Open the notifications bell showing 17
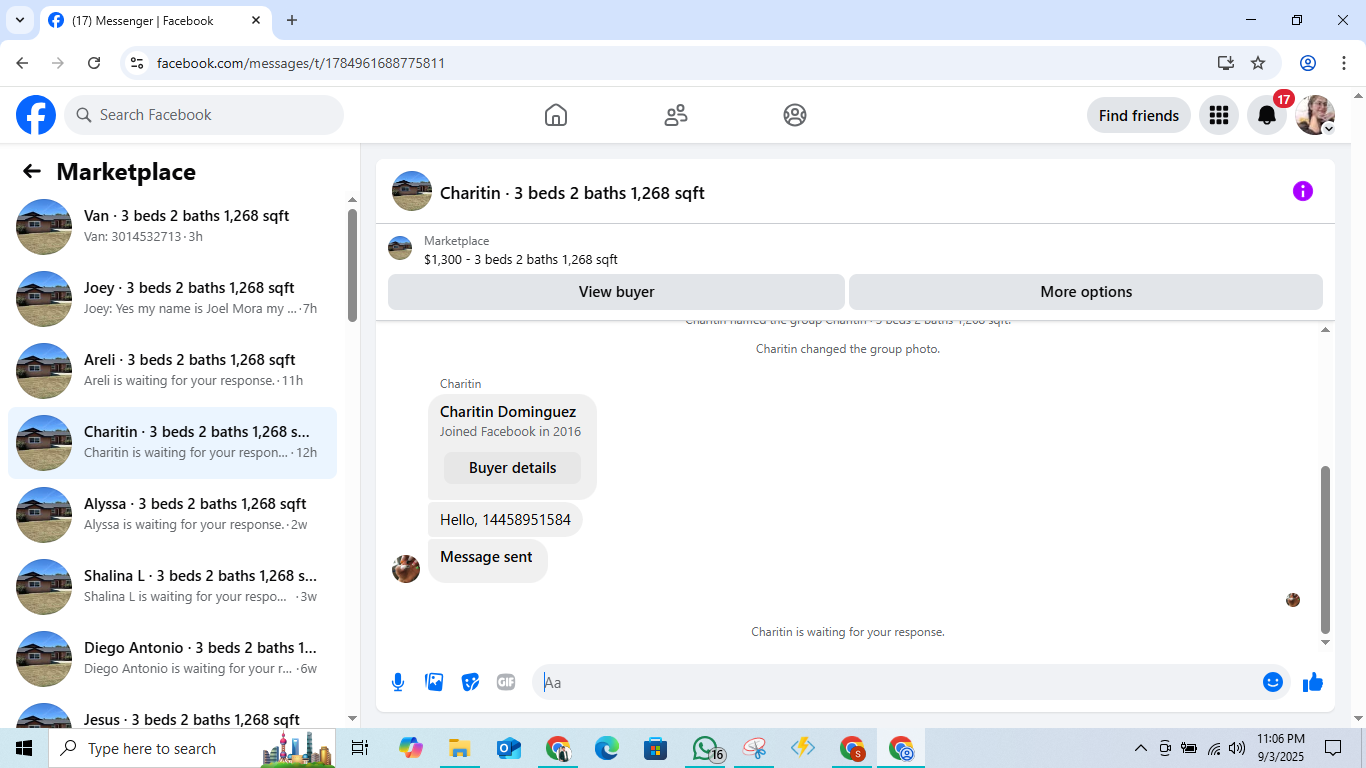 click(1267, 115)
